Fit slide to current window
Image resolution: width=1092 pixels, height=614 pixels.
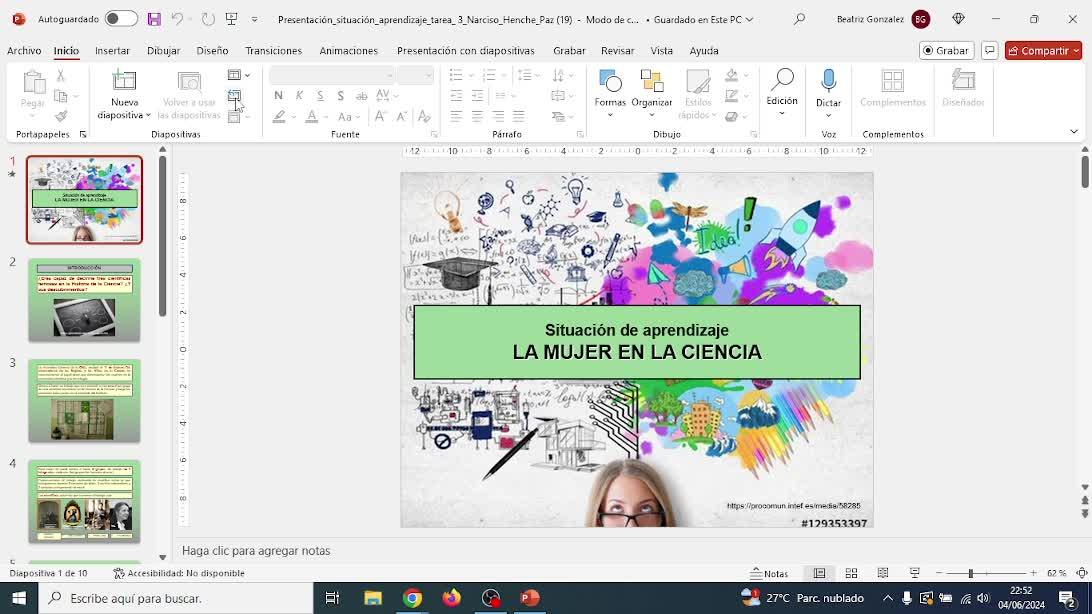pyautogui.click(x=1081, y=573)
